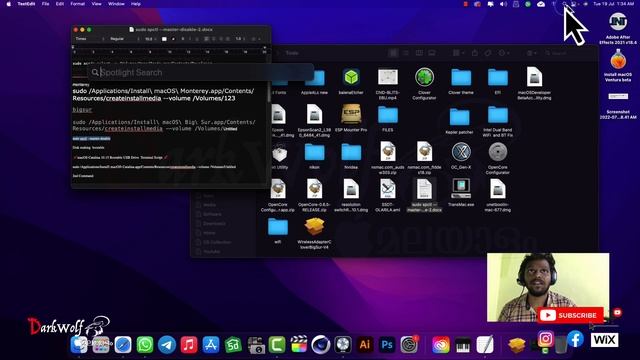Screen dimensions: 640x360
Task: Select the wifi folder in Finder
Action: [x=278, y=227]
